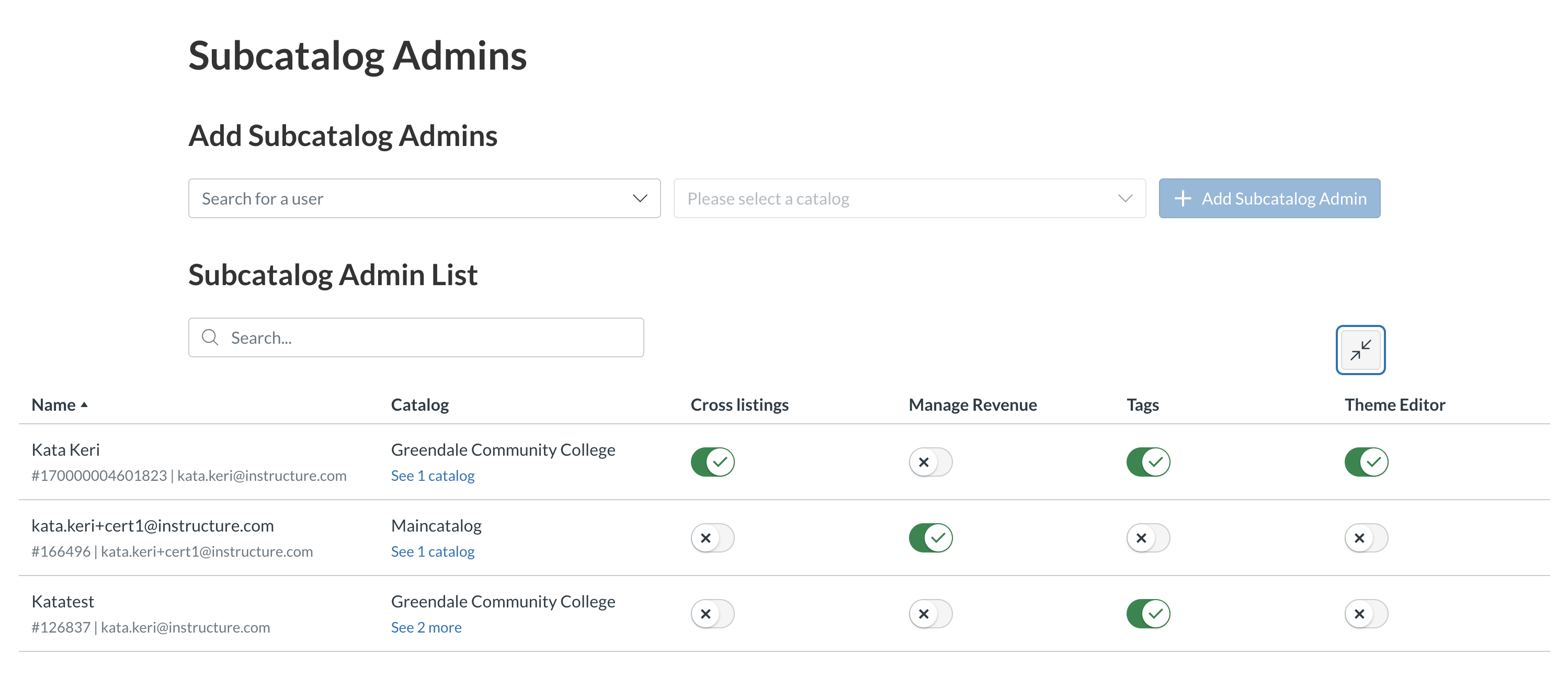Enable Theme Editor for Katatest
The image size is (1568, 699).
click(1366, 614)
